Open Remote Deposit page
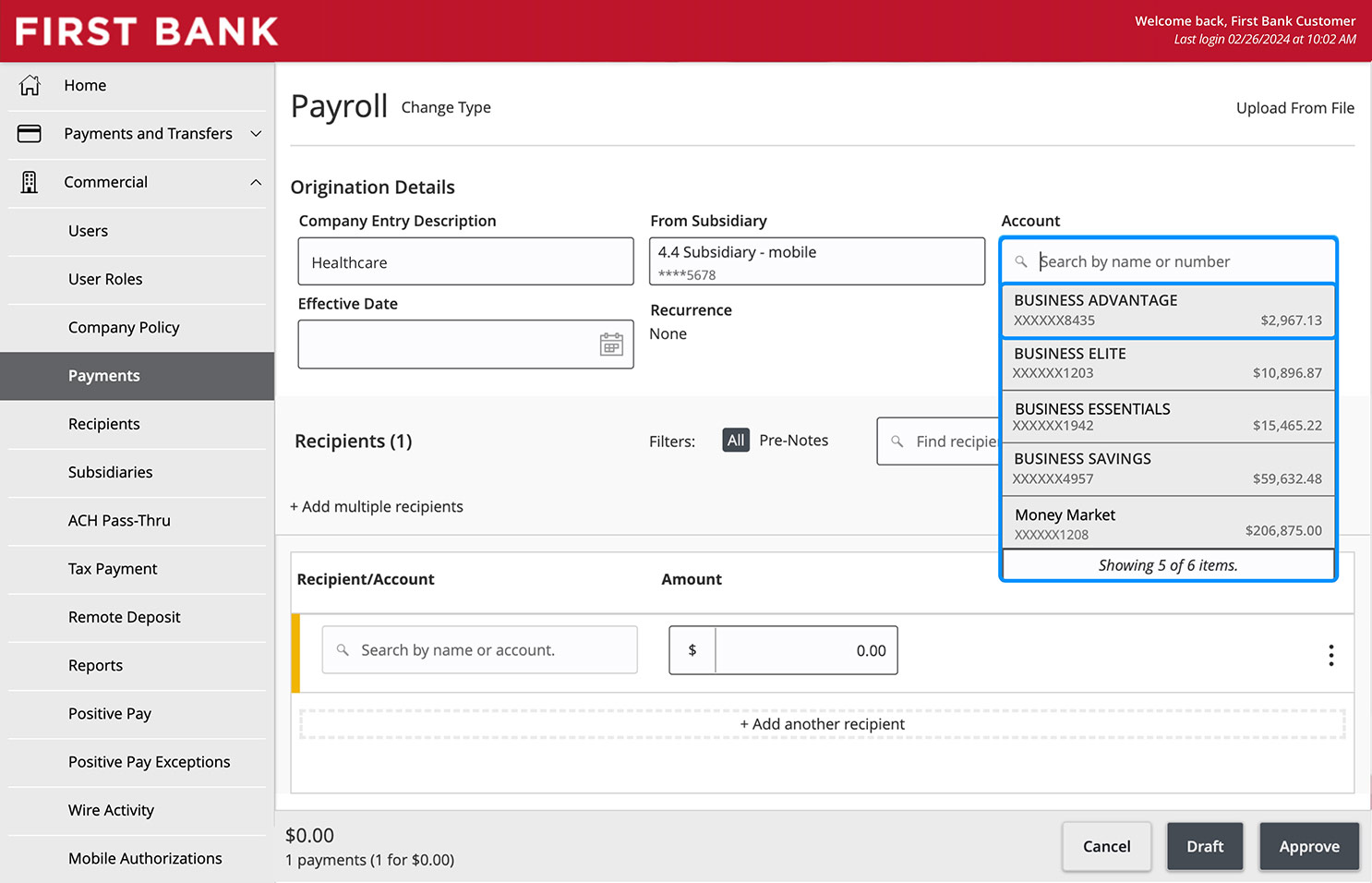Screen dimensions: 1372x883 click(125, 617)
